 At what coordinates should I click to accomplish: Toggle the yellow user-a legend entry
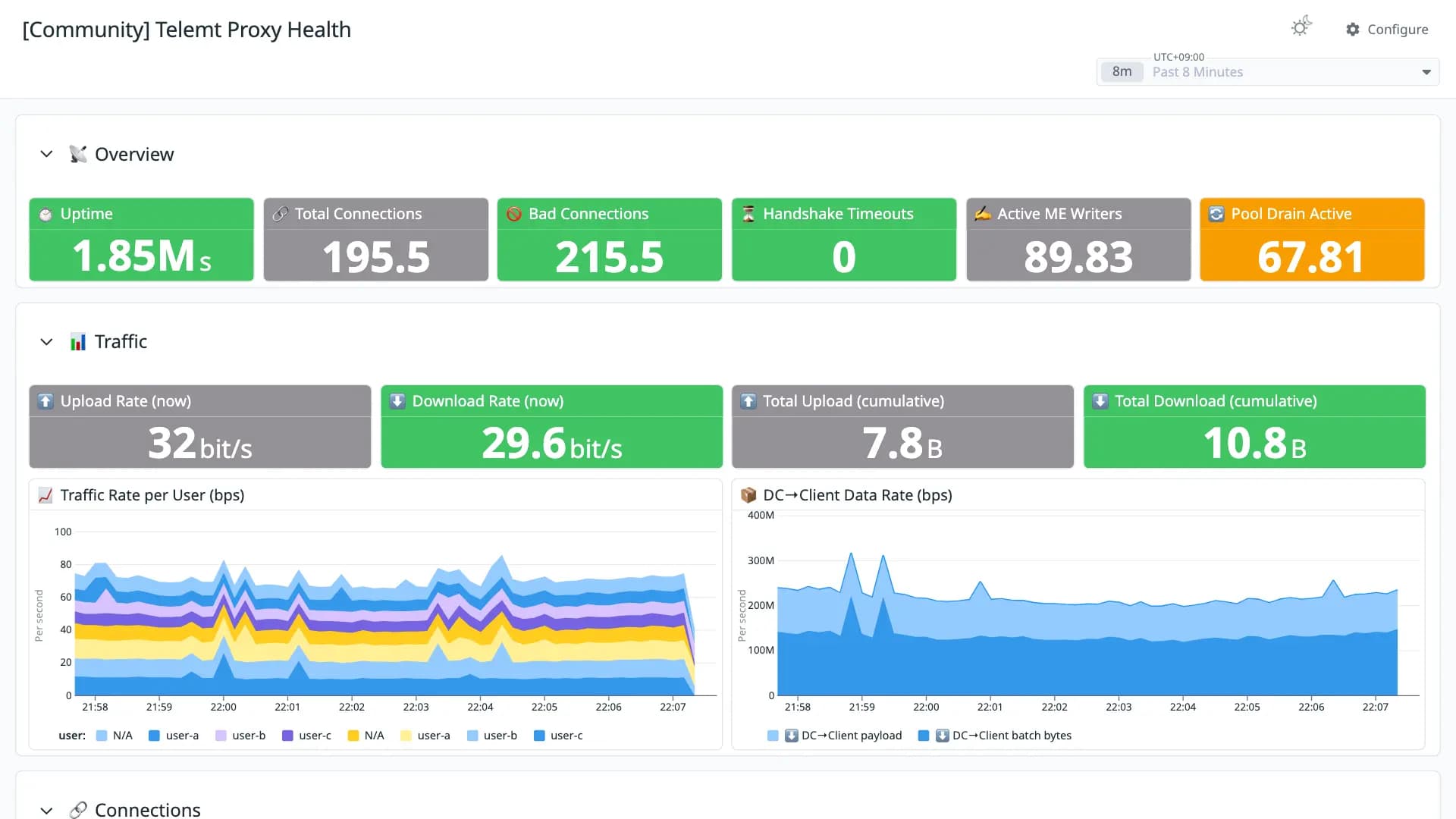(x=425, y=736)
